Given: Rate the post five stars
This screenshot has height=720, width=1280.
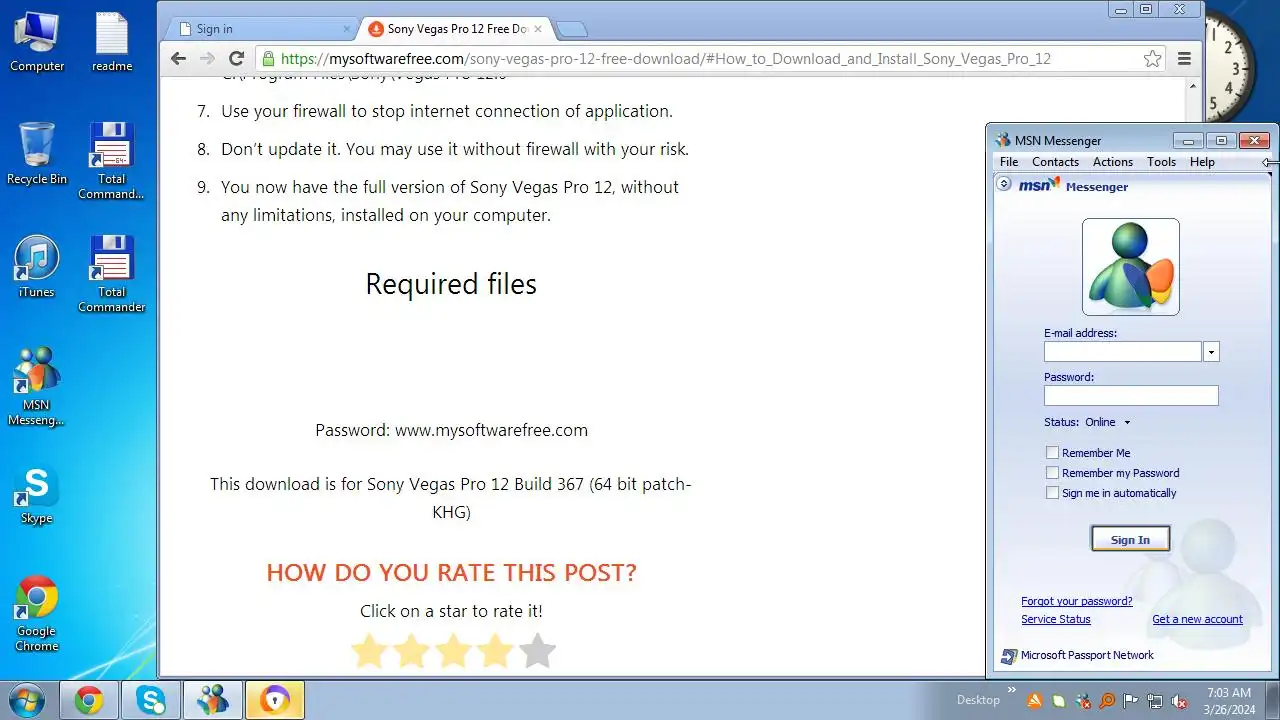Looking at the screenshot, I should (537, 651).
